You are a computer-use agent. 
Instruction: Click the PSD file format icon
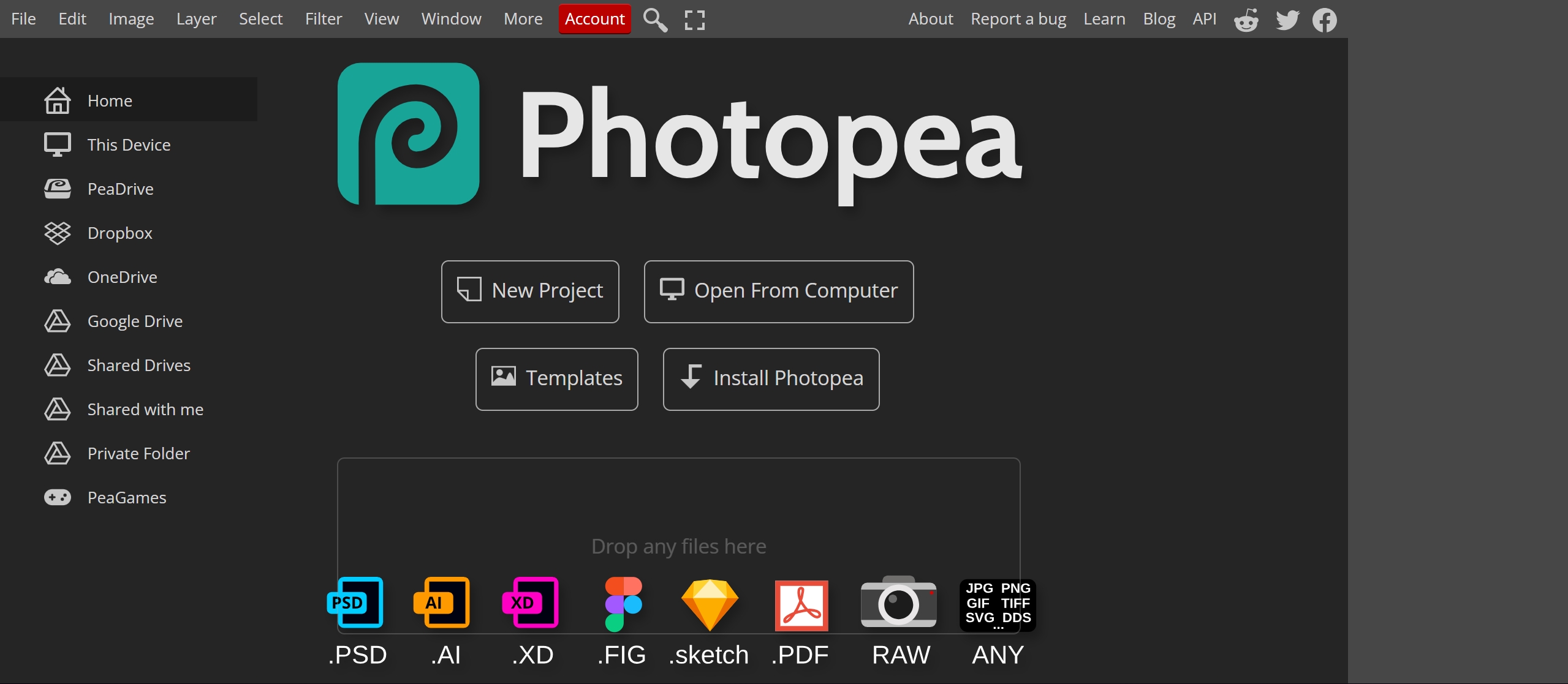355,603
